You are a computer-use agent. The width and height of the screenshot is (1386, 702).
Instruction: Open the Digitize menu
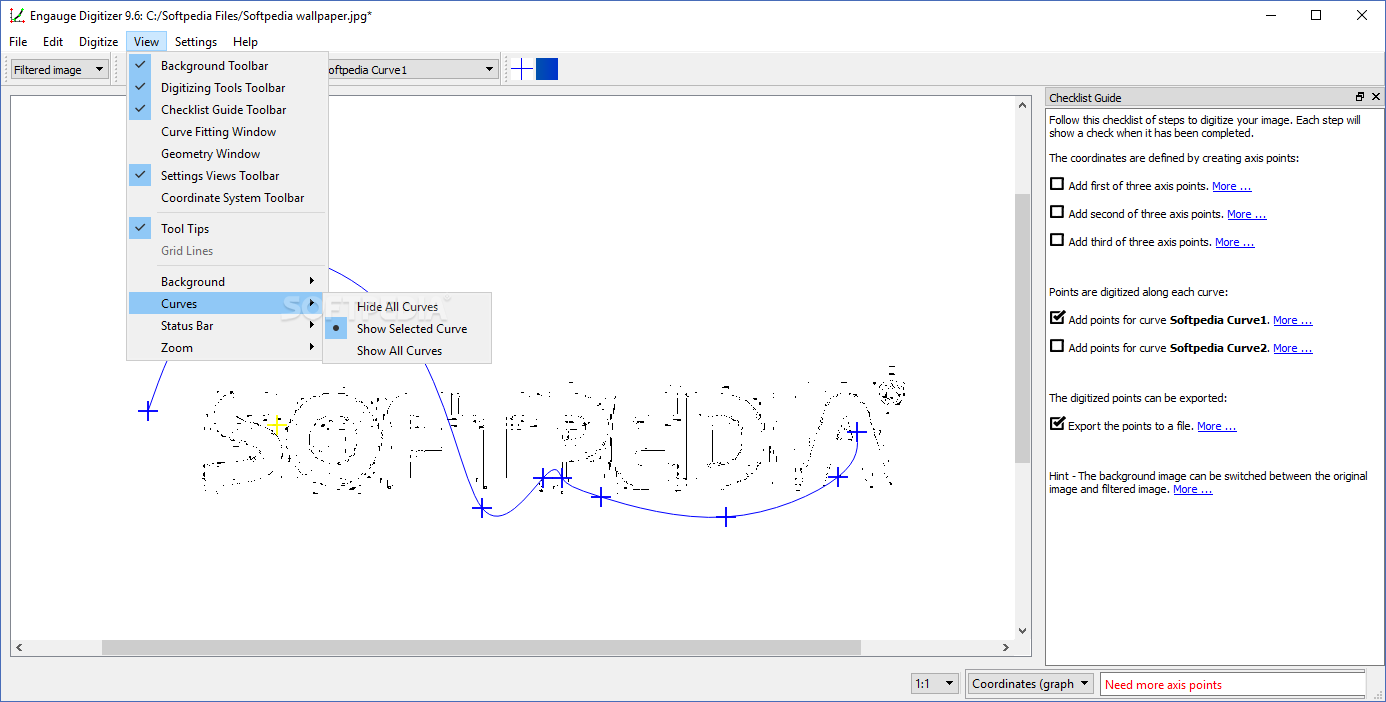pos(99,42)
